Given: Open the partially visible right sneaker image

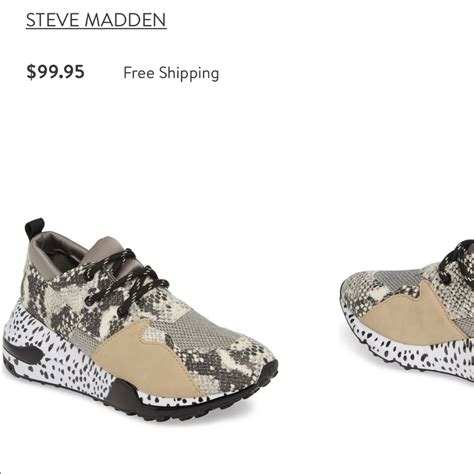Looking at the screenshot, I should click(x=408, y=310).
